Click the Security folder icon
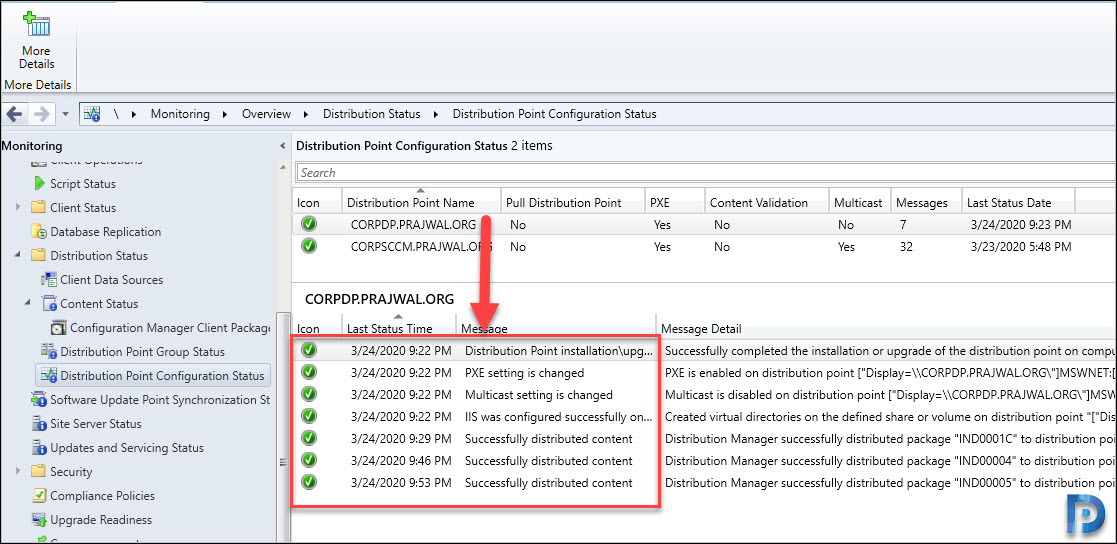Image resolution: width=1117 pixels, height=544 pixels. click(38, 472)
